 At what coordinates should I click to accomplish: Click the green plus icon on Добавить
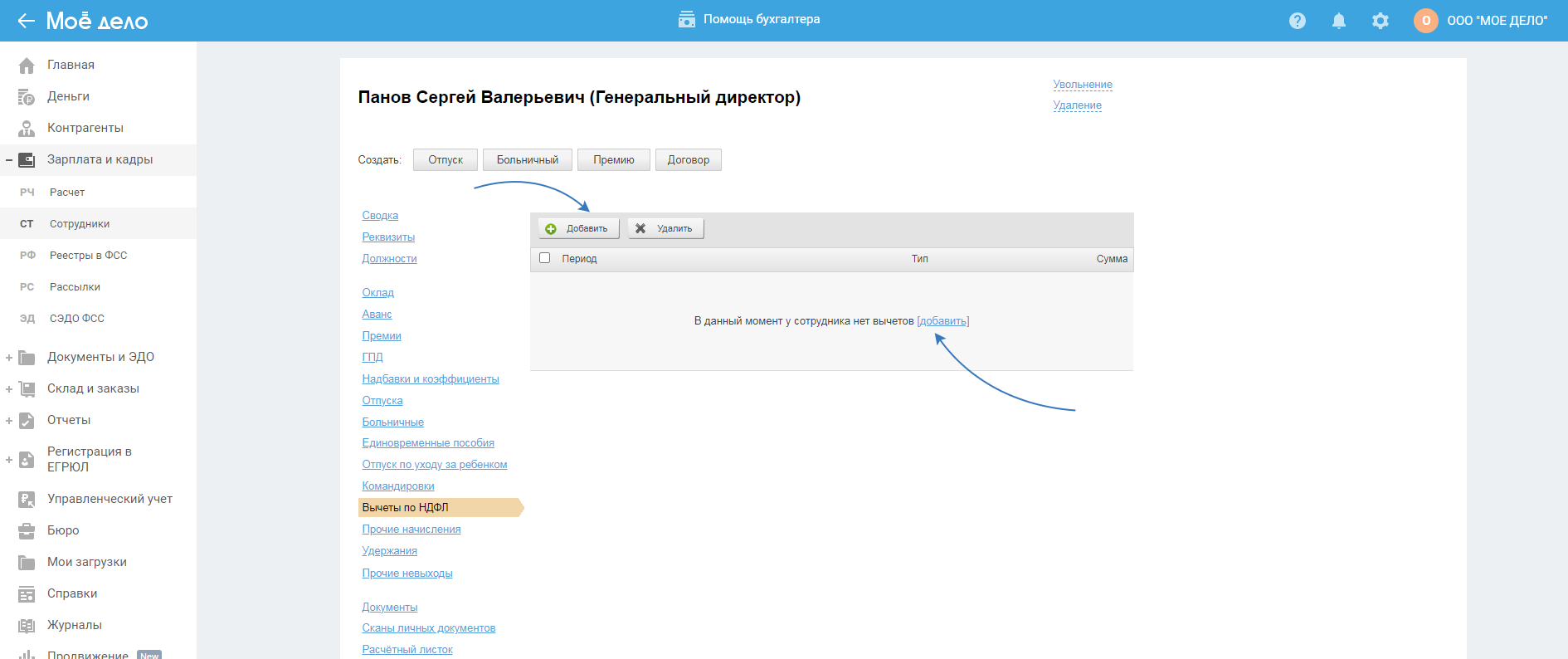[551, 229]
